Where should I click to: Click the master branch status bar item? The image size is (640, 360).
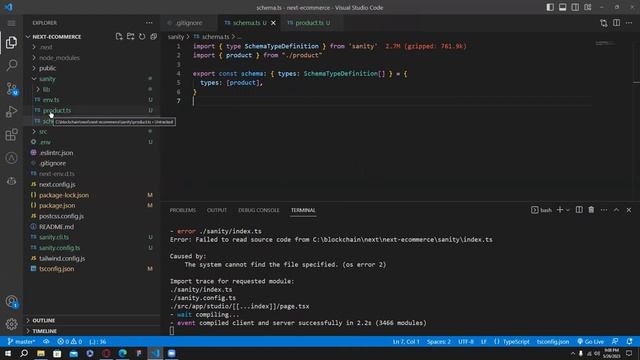coord(22,342)
